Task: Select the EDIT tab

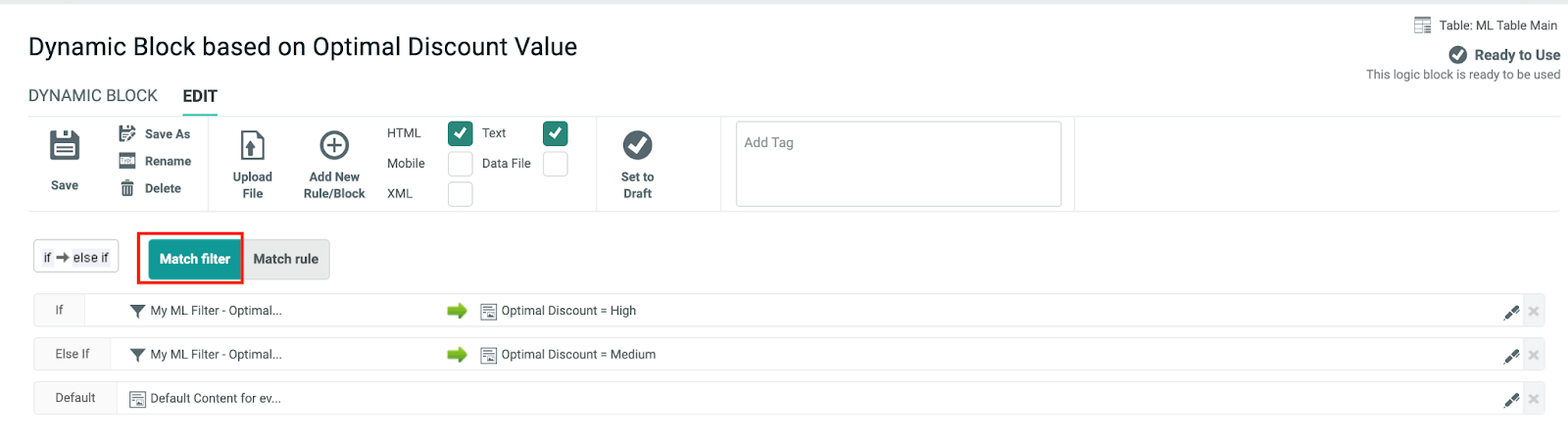Action: 200,96
